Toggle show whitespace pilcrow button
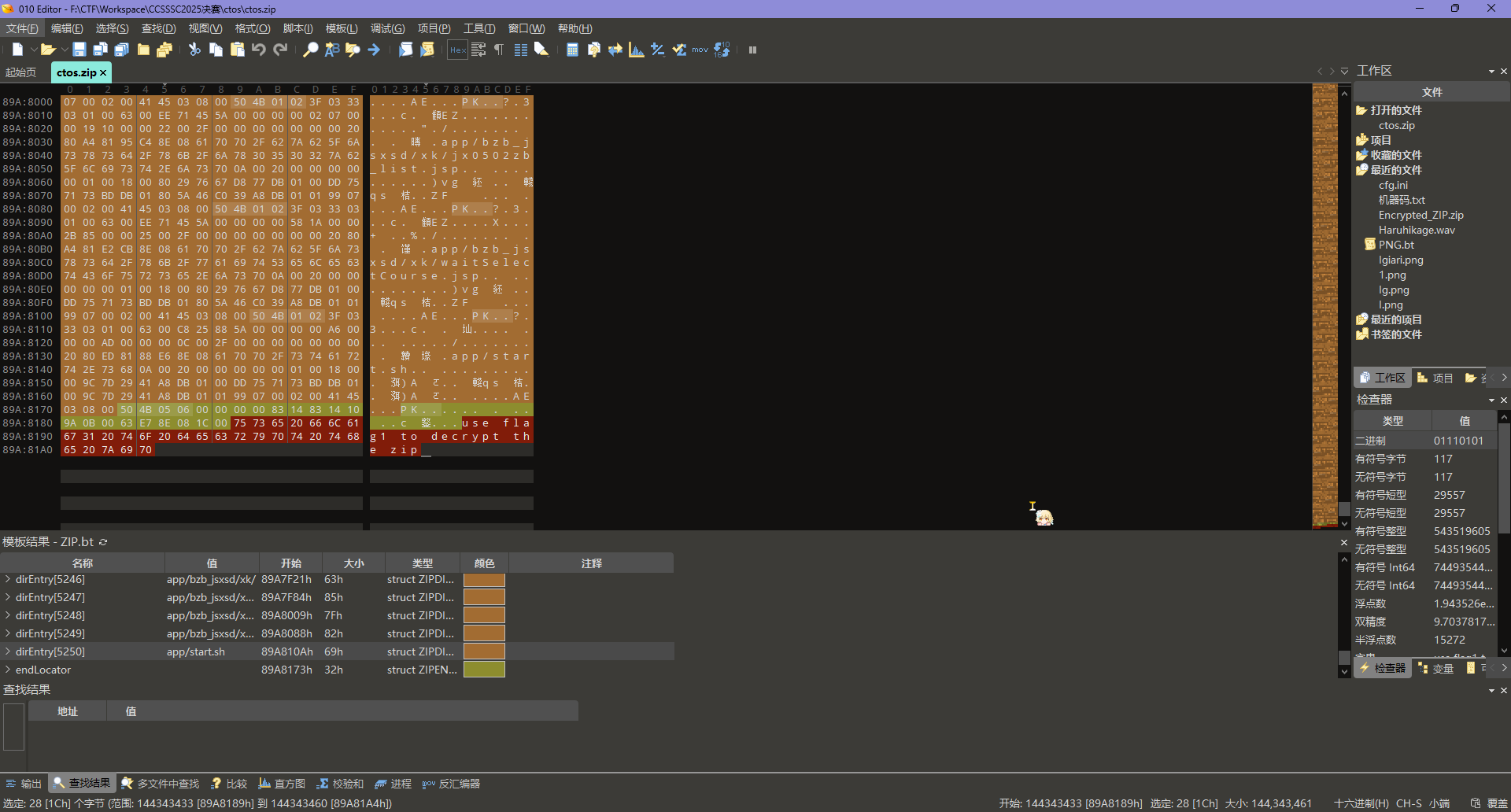This screenshot has width=1511, height=812. 499,50
